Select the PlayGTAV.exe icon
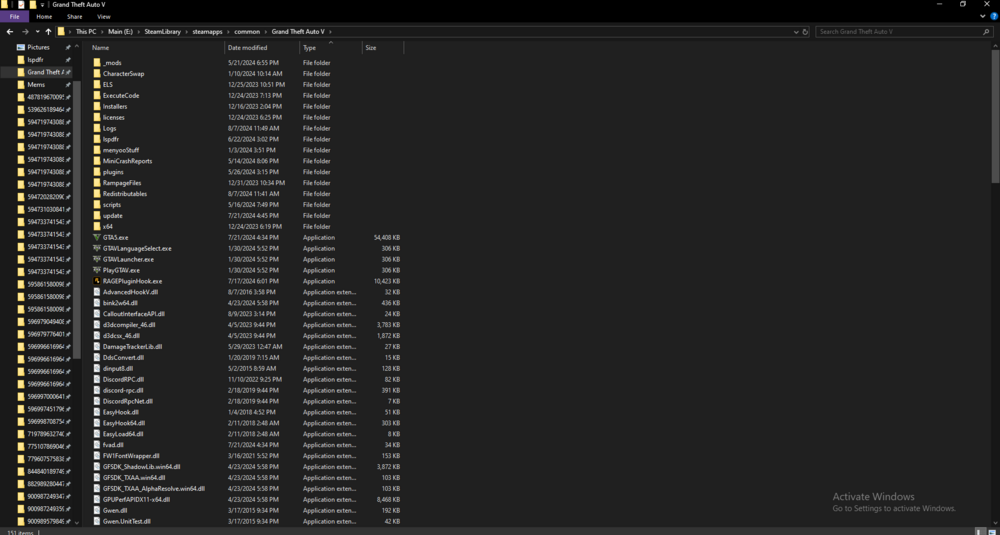 click(x=97, y=270)
